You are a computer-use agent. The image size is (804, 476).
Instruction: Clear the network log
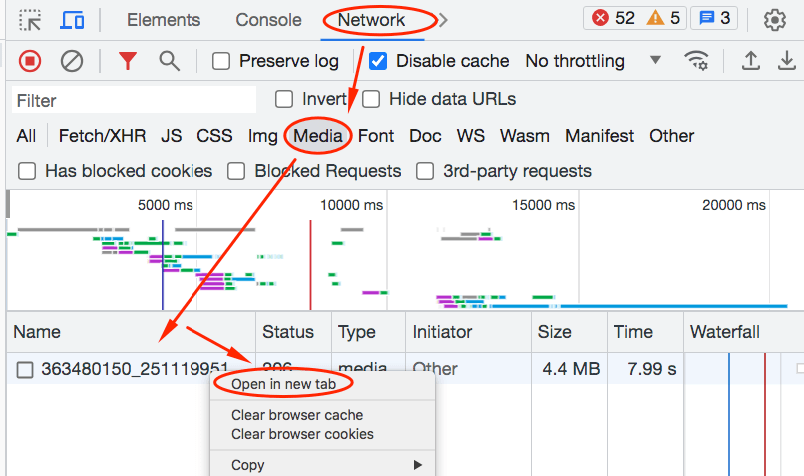point(72,61)
